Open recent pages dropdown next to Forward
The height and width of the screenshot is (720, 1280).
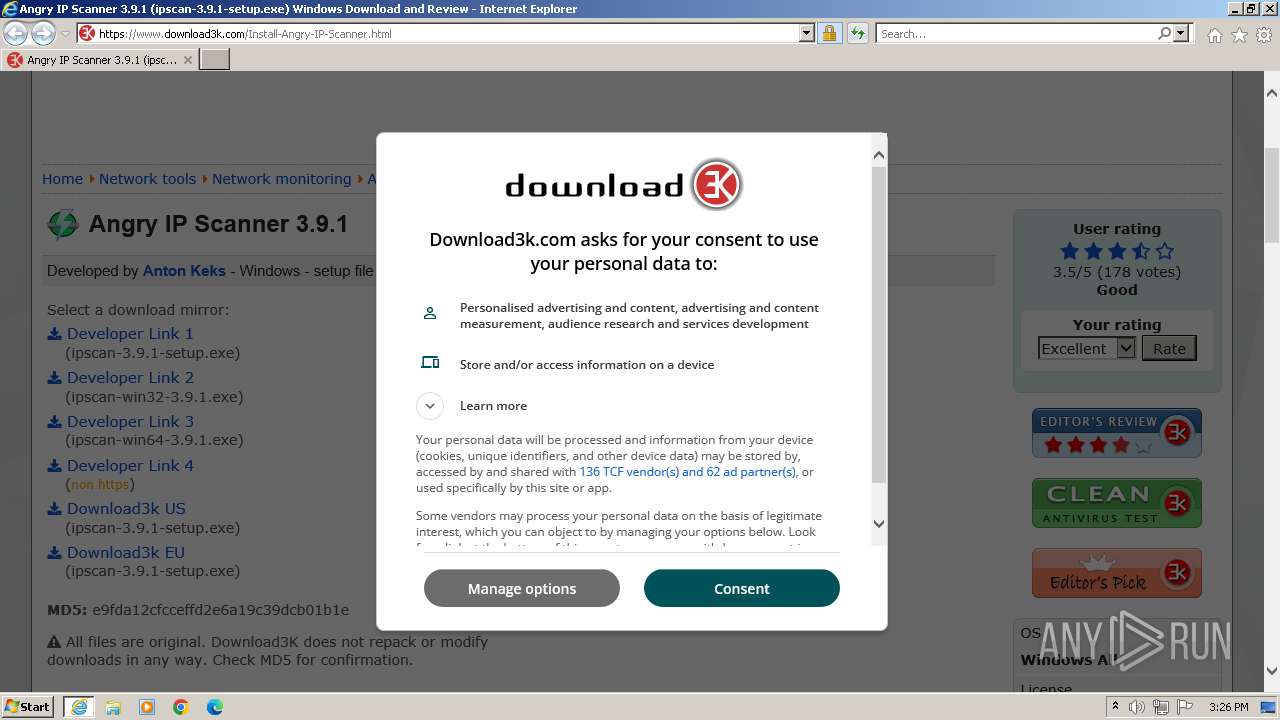click(x=65, y=34)
